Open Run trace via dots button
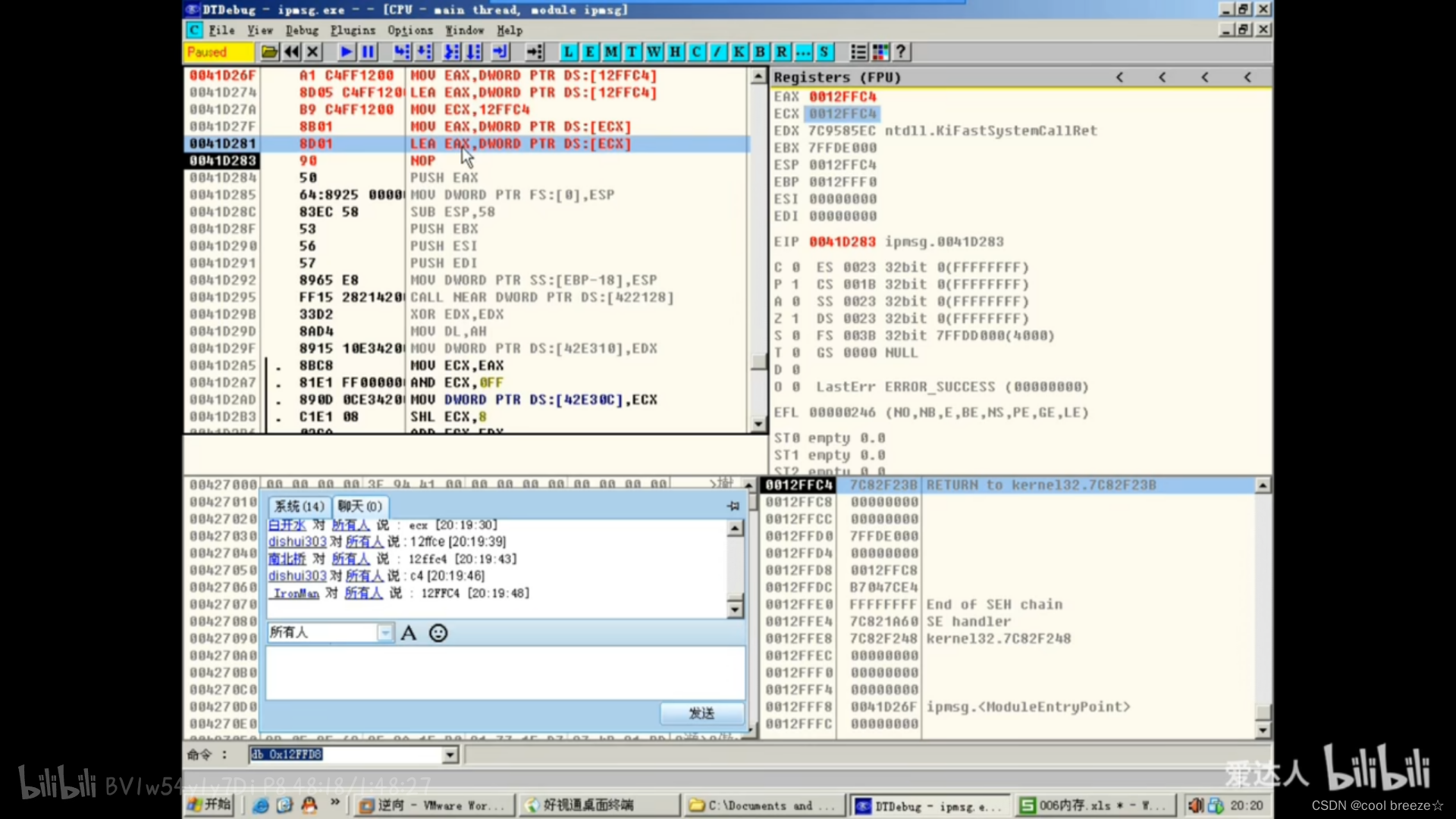The height and width of the screenshot is (819, 1456). click(x=802, y=52)
